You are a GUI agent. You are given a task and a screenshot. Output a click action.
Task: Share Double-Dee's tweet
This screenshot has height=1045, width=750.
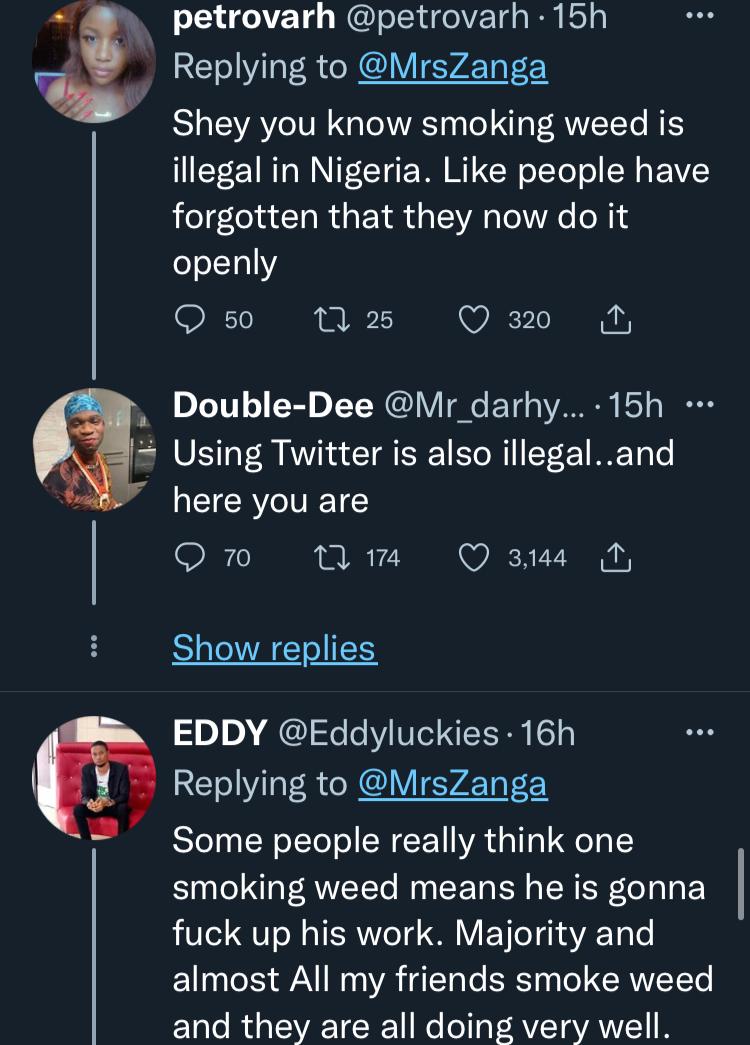click(x=616, y=557)
